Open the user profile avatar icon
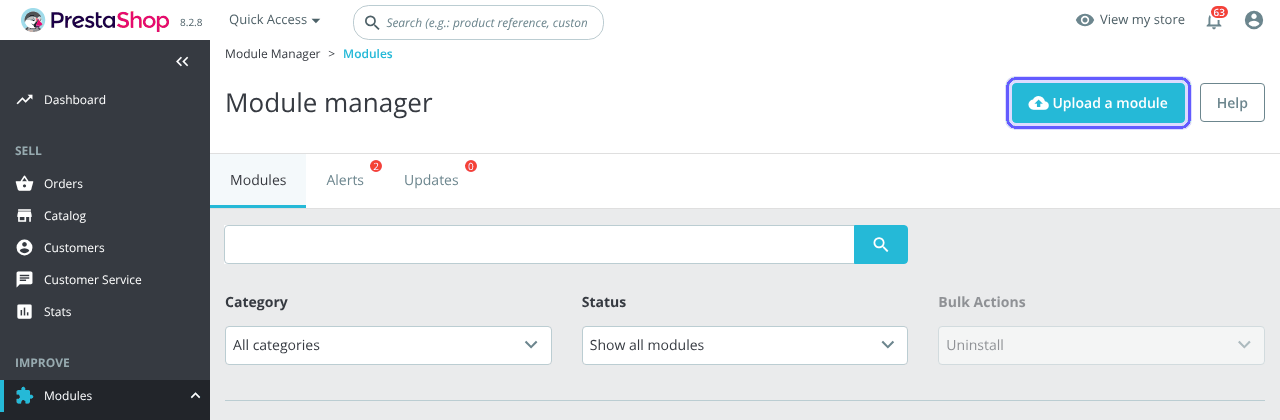Viewport: 1280px width, 420px height. tap(1254, 20)
